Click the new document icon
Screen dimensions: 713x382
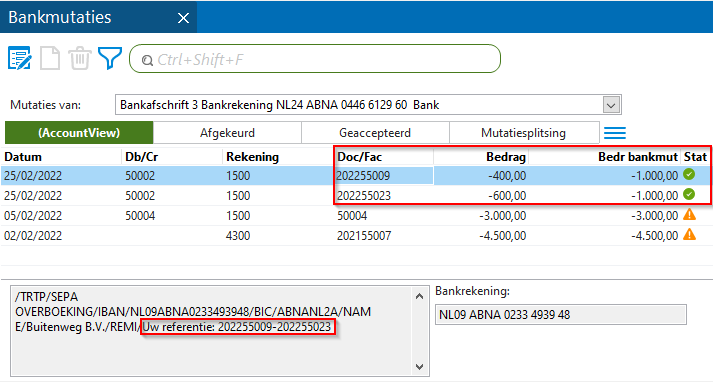pos(50,58)
